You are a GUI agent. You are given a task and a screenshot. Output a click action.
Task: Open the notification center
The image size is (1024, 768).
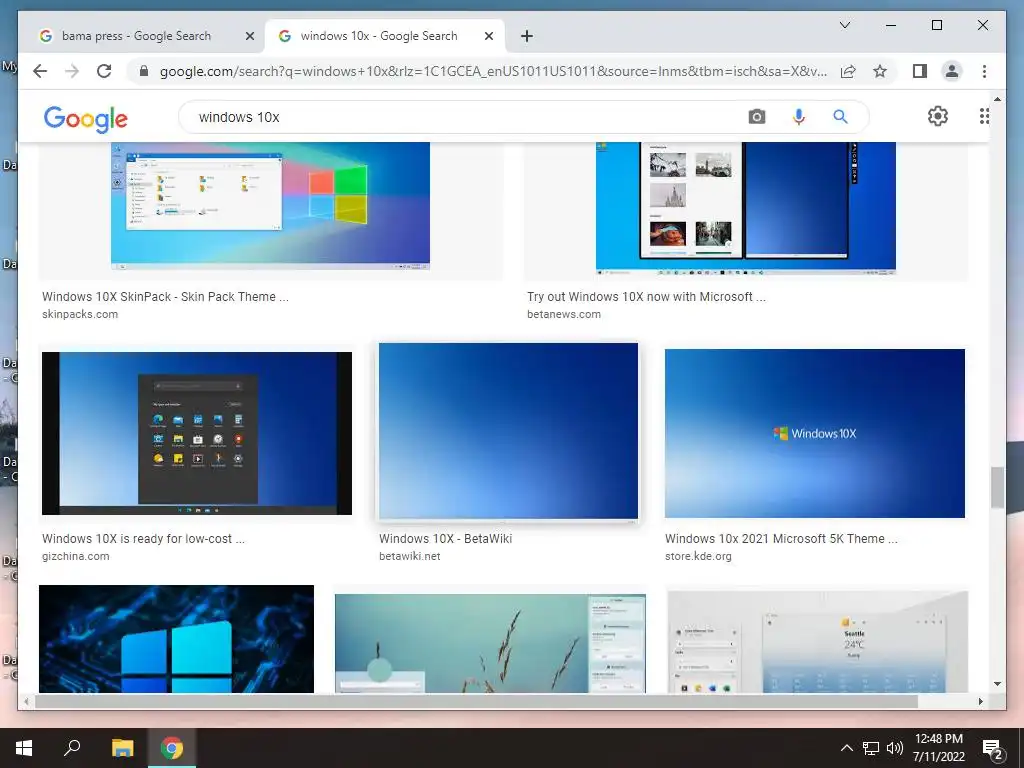pyautogui.click(x=993, y=748)
